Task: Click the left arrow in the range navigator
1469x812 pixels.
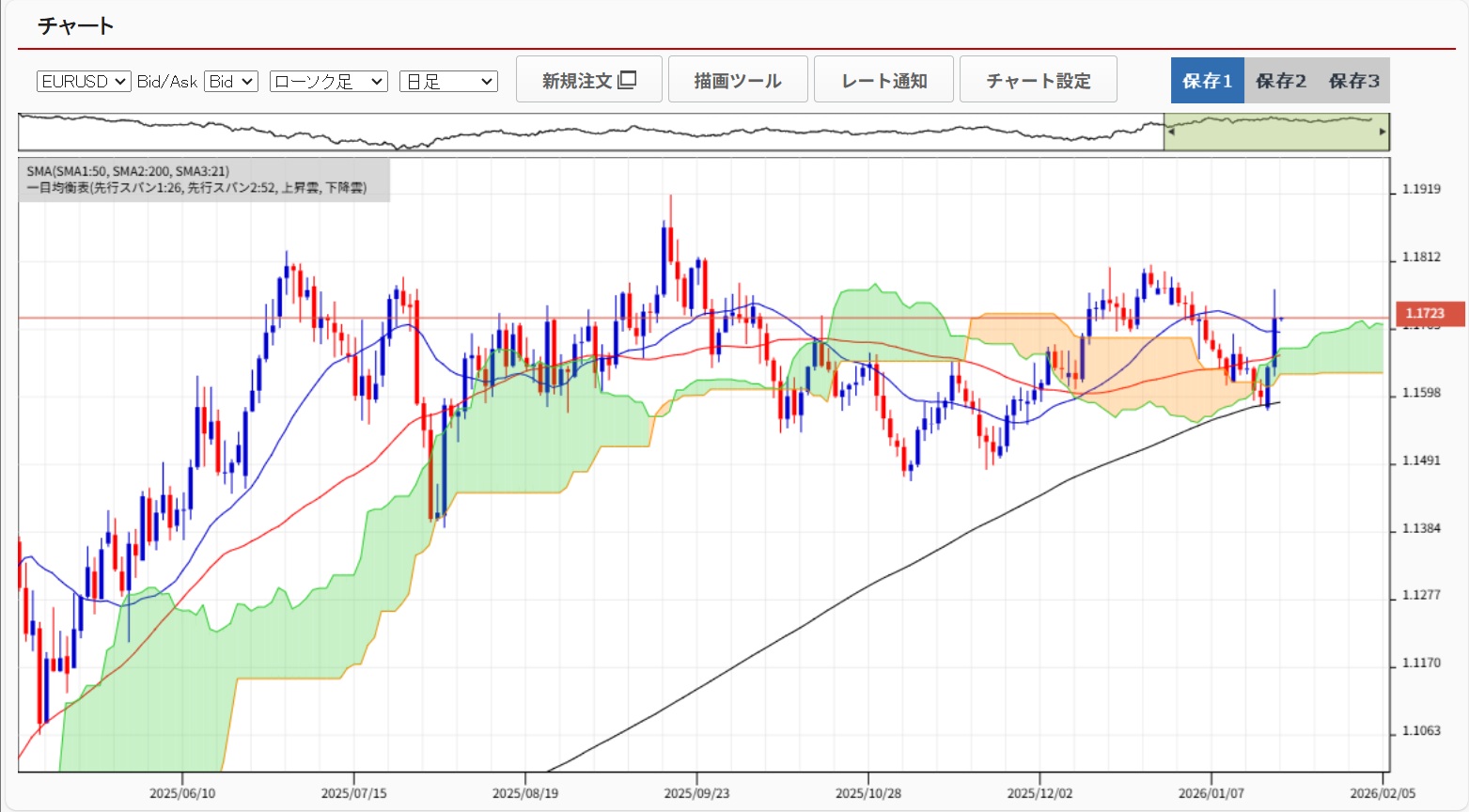Action: [x=1171, y=132]
